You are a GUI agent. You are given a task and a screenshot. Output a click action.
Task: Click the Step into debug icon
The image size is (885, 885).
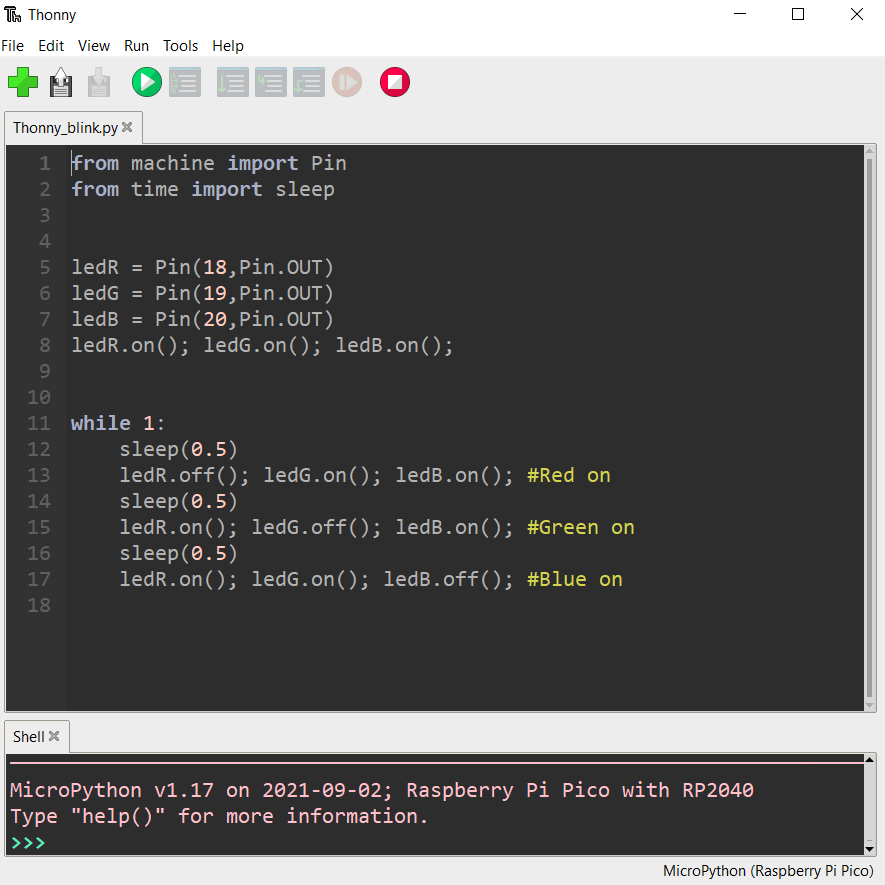click(x=271, y=82)
